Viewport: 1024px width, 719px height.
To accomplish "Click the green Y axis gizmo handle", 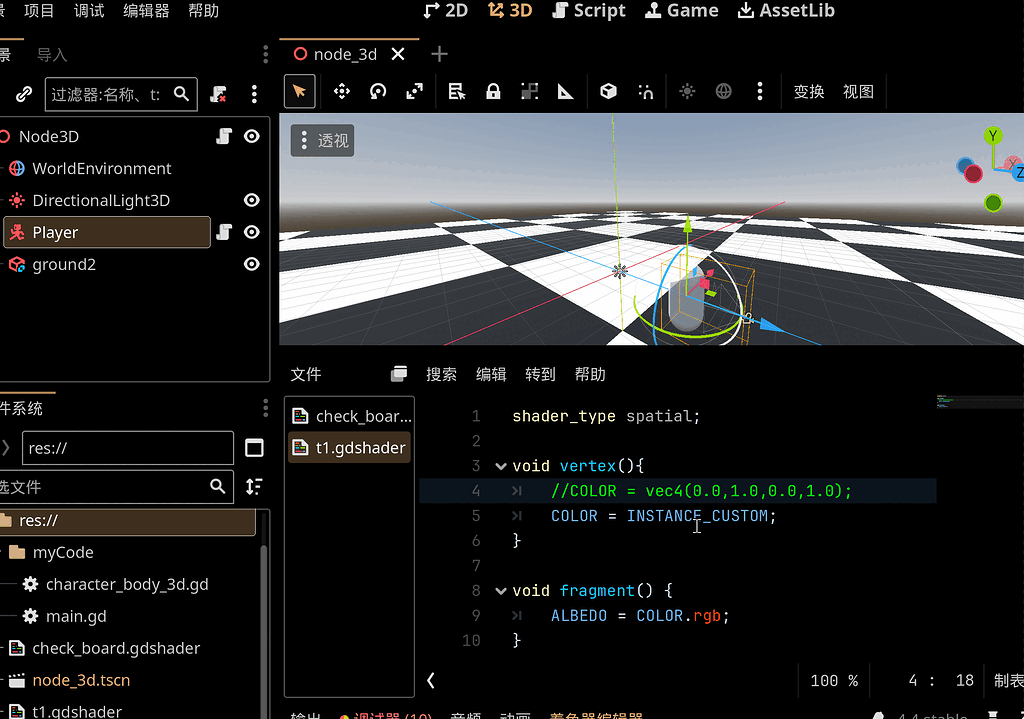I will click(993, 136).
